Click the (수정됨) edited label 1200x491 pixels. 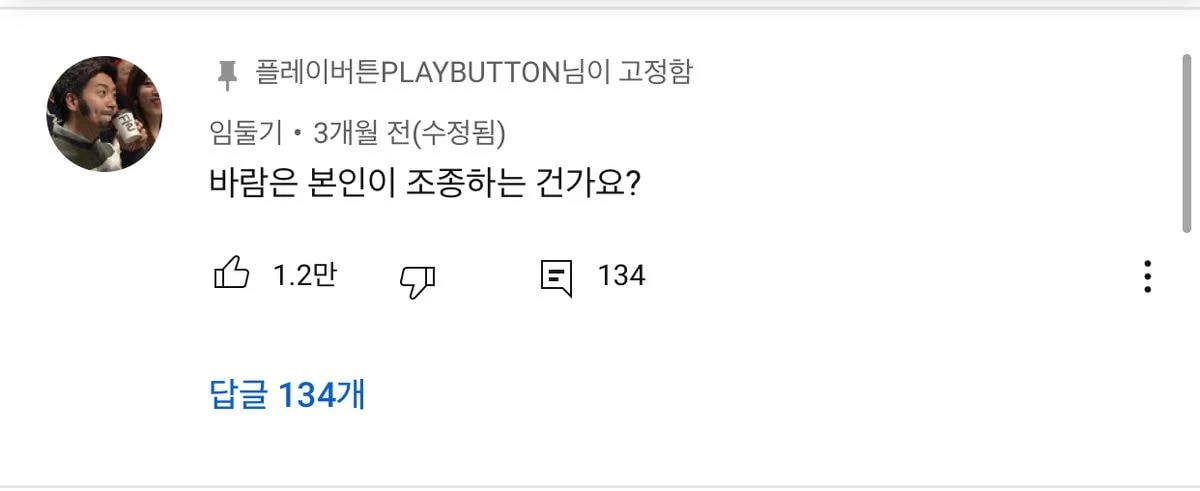(x=460, y=131)
